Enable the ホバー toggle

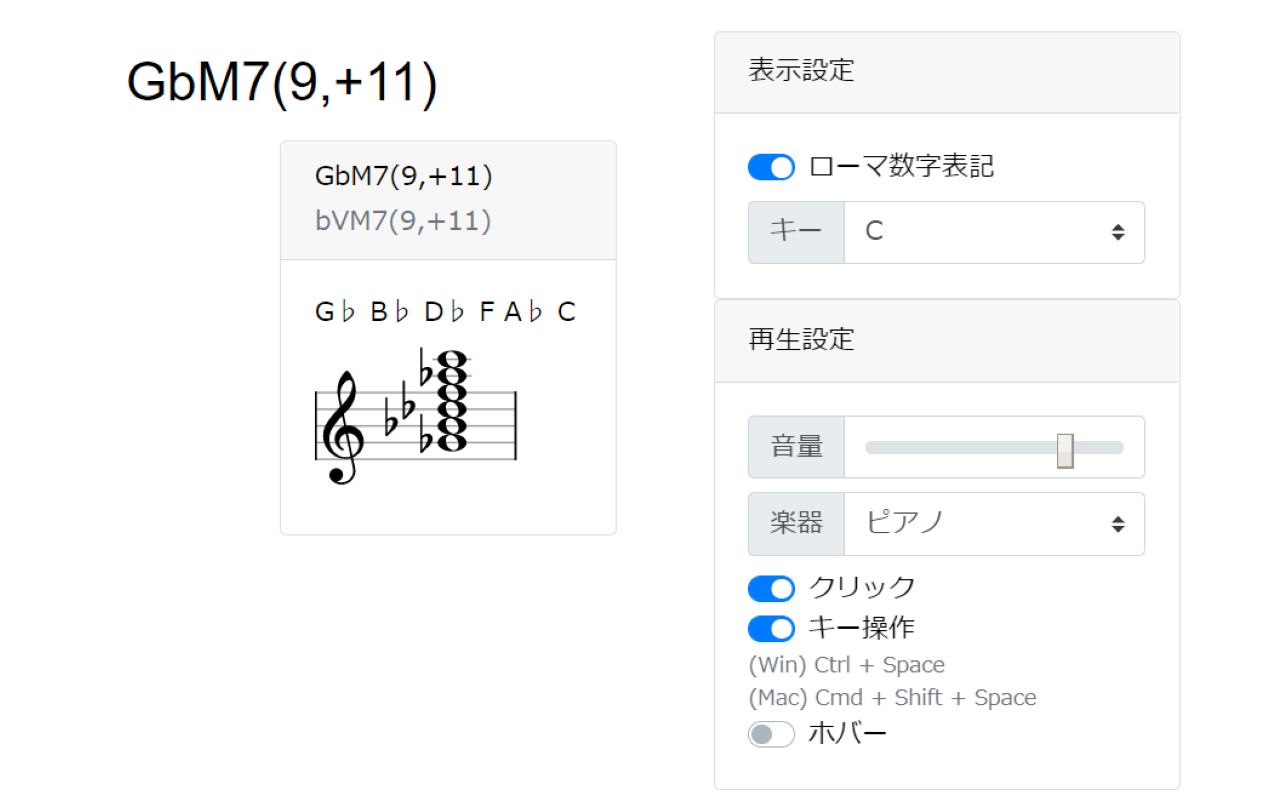coord(771,733)
